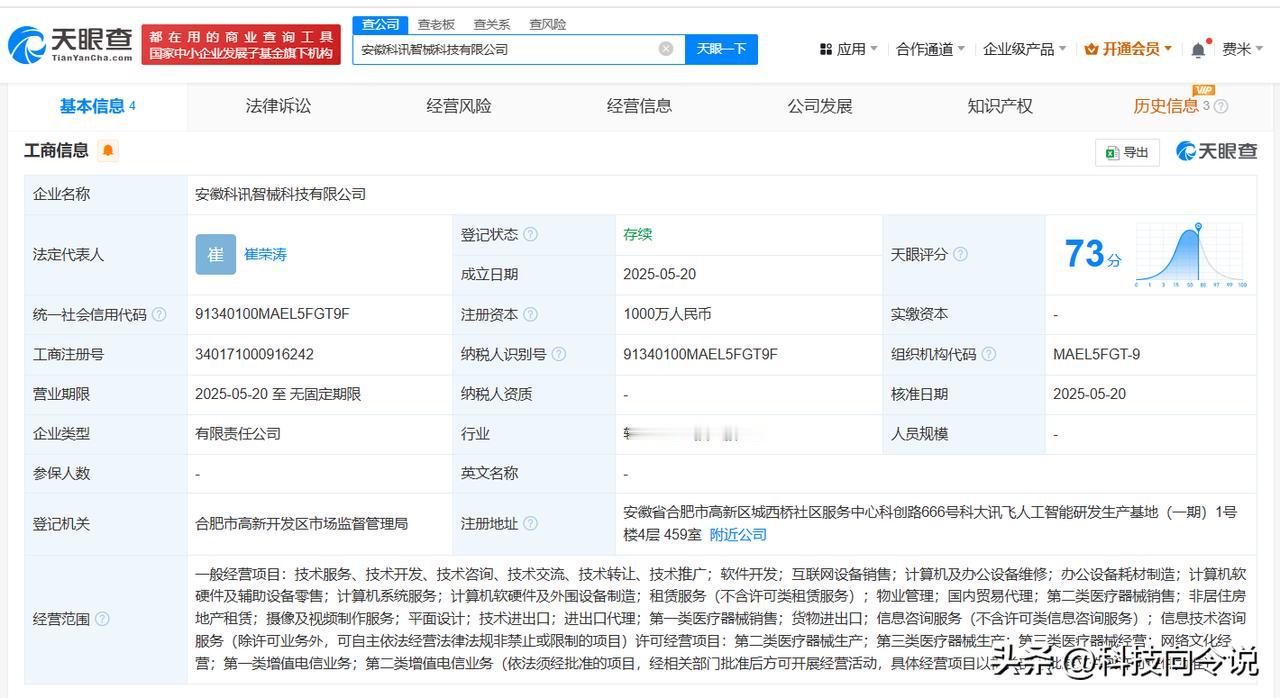Screen dimensions: 1280x698
Task: Click the 崔 avatar of legal representative
Action: (215, 254)
